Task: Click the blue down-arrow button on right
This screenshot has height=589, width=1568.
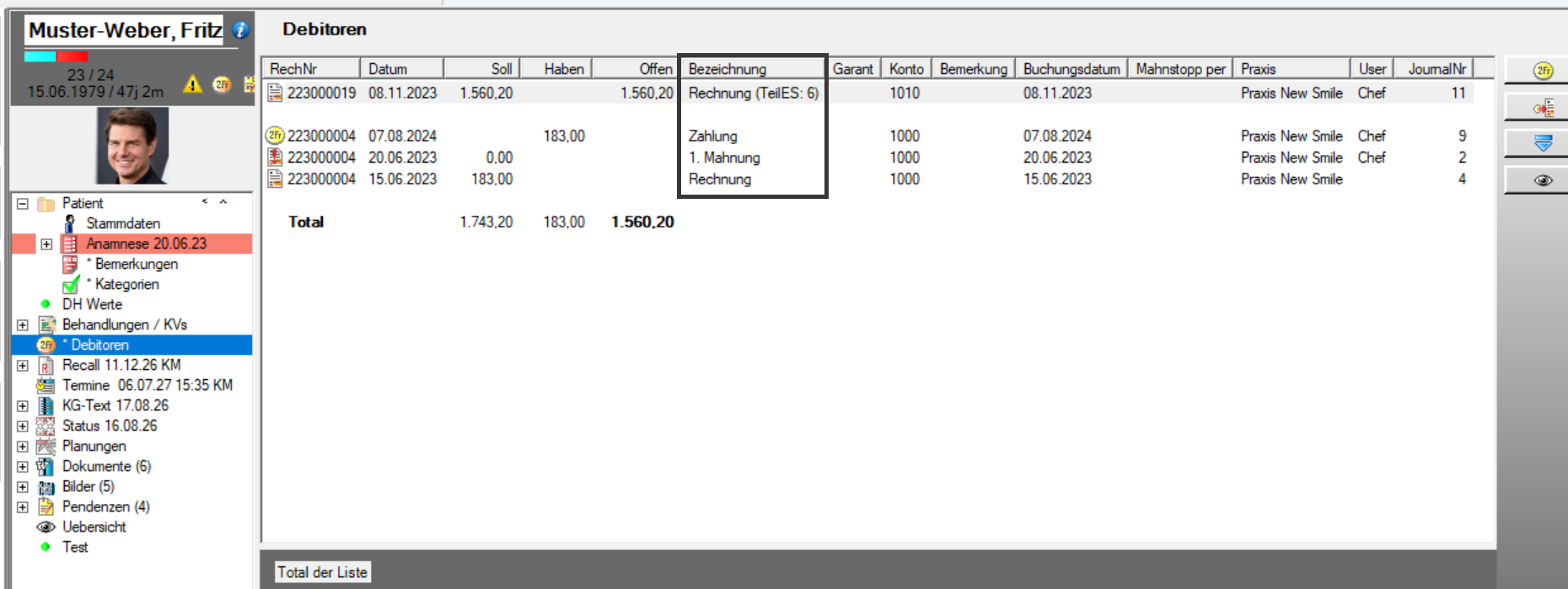Action: tap(1543, 144)
